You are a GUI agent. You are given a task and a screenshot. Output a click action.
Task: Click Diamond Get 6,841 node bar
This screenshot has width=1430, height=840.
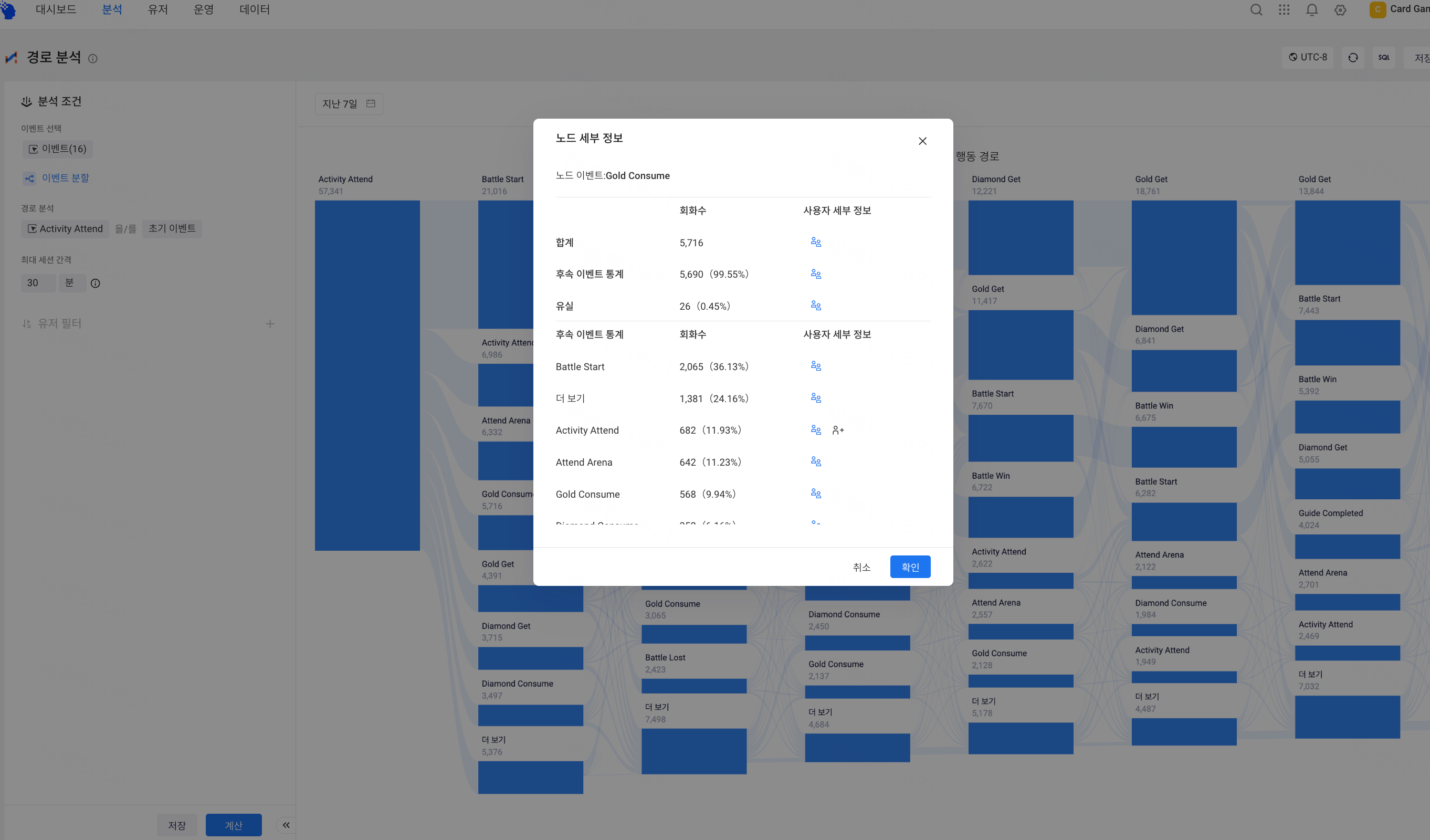coord(1184,371)
